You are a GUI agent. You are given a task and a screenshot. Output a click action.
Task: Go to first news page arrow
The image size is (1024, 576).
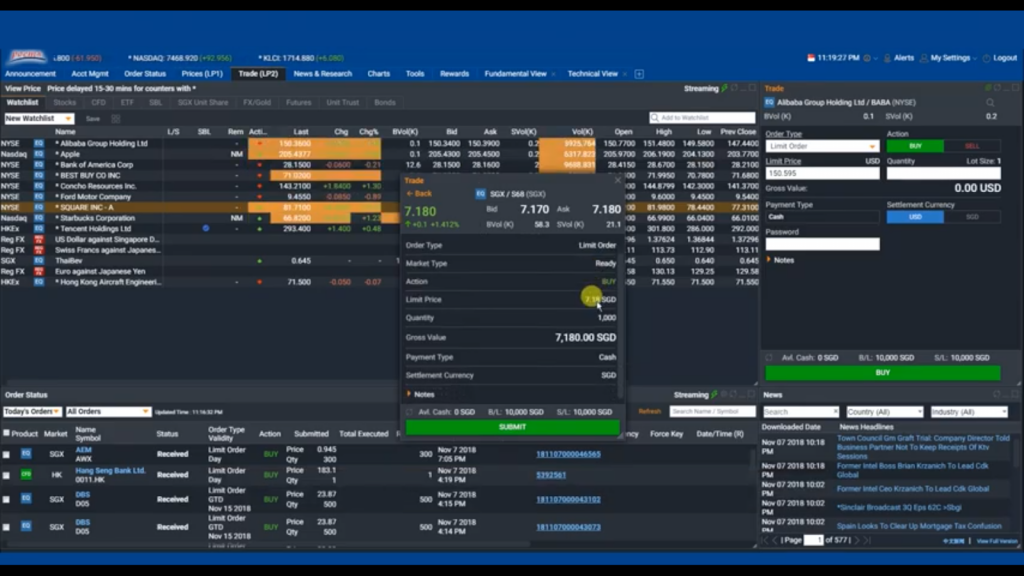[x=765, y=540]
